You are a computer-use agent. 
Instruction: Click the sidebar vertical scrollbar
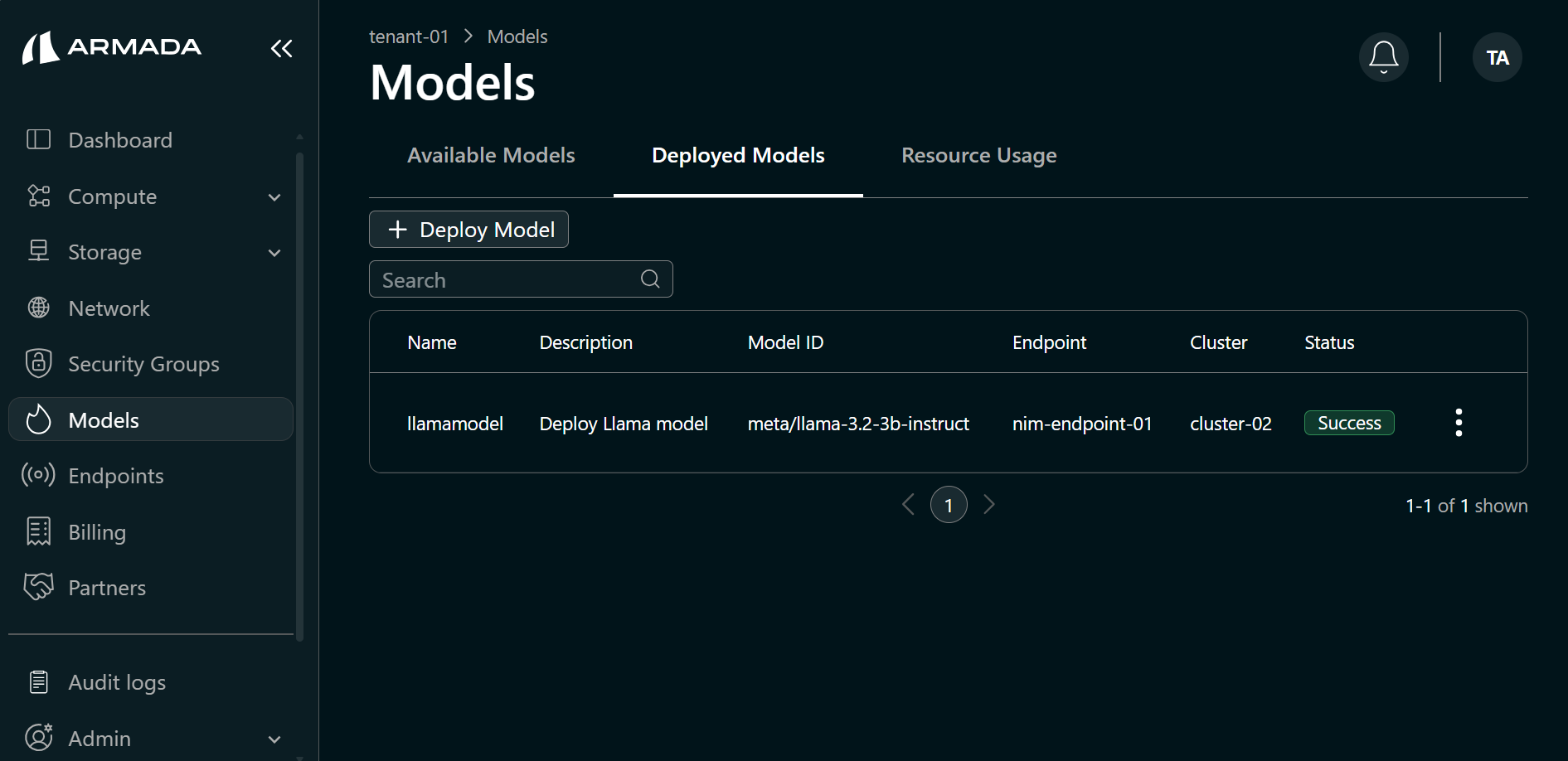coord(299,396)
